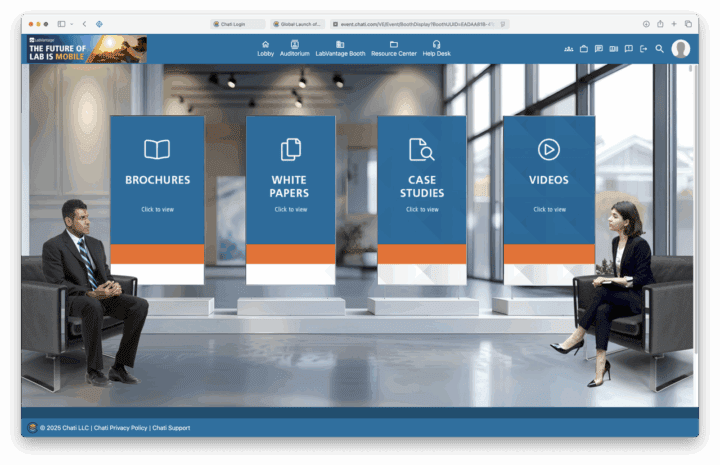Open the Brochures banner
Screen dimensions: 720x465
click(157, 180)
